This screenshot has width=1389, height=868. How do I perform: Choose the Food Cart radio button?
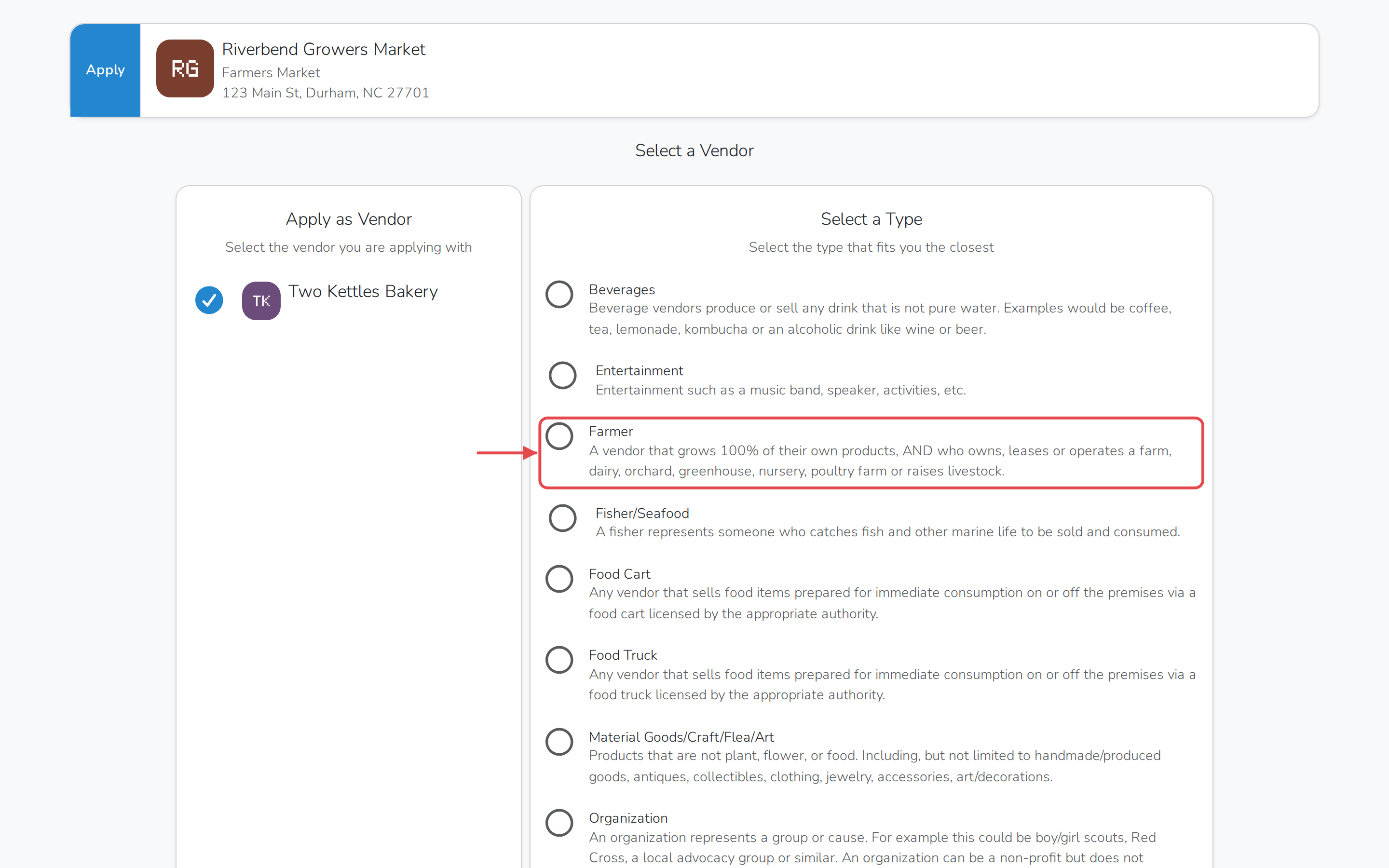tap(559, 579)
